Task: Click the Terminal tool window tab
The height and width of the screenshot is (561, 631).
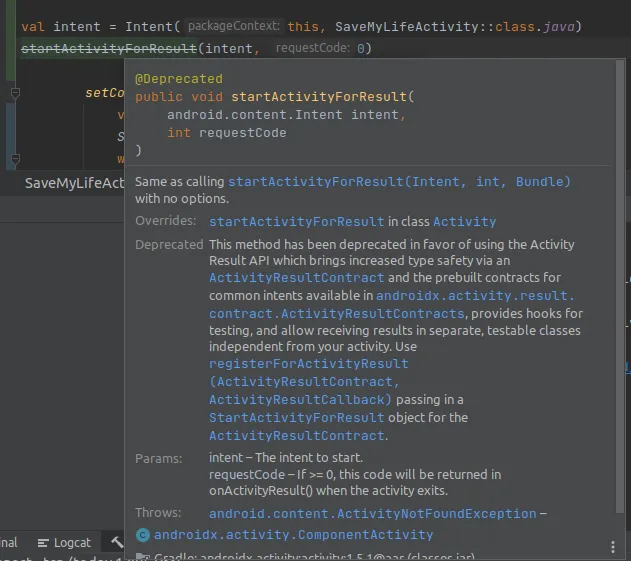Action: [x=8, y=543]
